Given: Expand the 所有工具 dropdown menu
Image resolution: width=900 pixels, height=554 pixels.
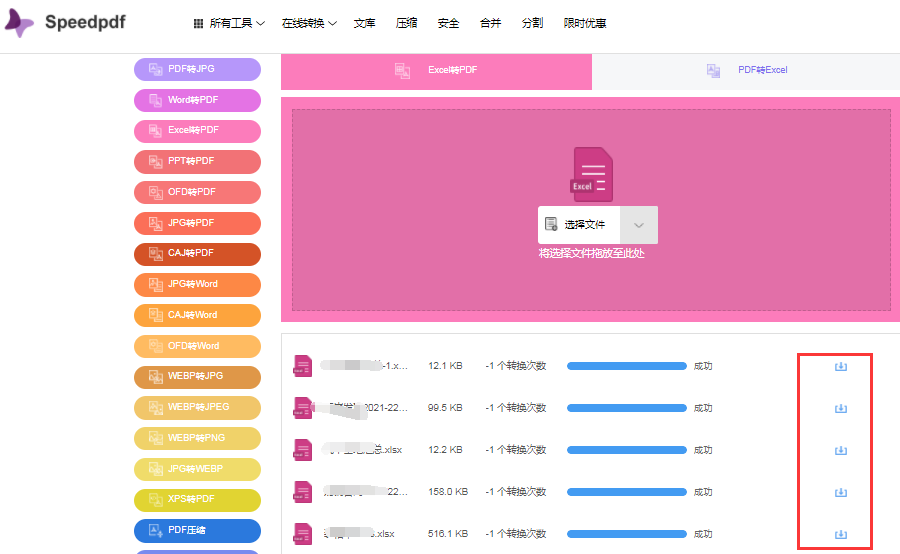Looking at the screenshot, I should pos(229,23).
